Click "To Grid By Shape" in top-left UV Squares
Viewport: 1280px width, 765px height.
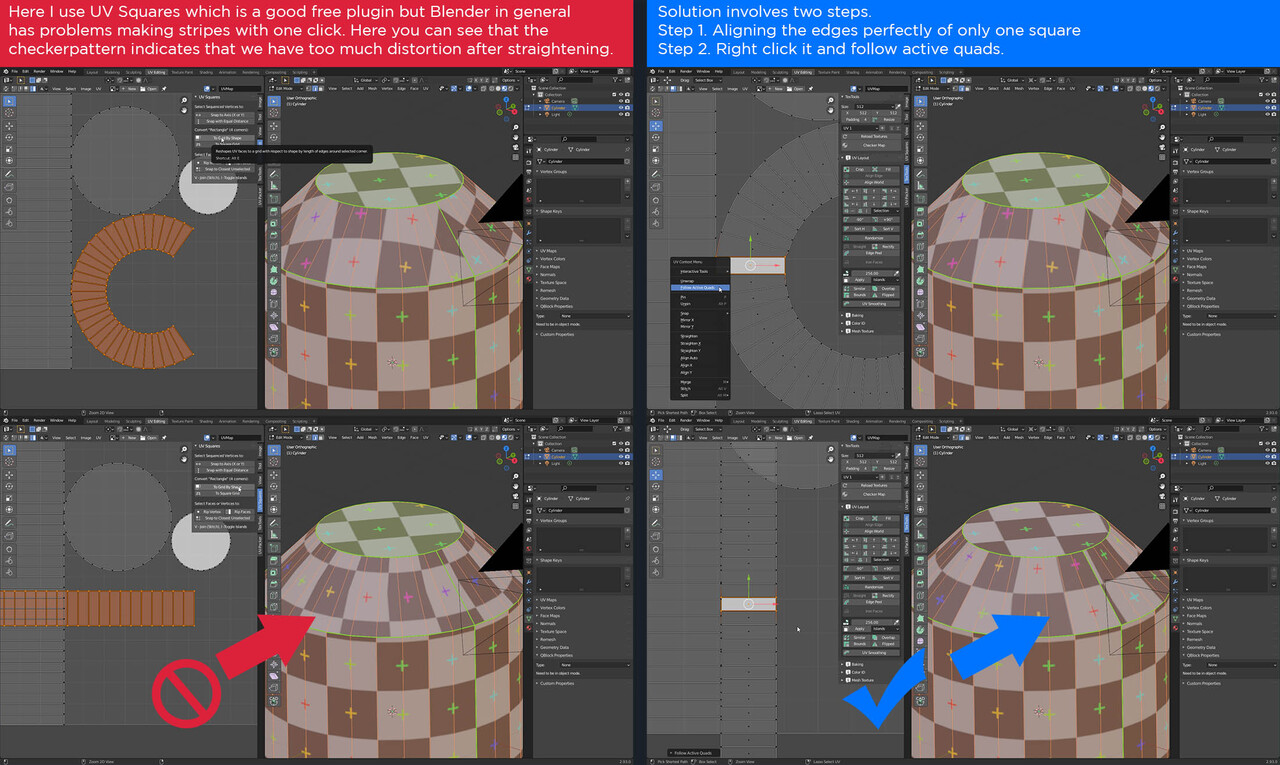click(x=227, y=138)
